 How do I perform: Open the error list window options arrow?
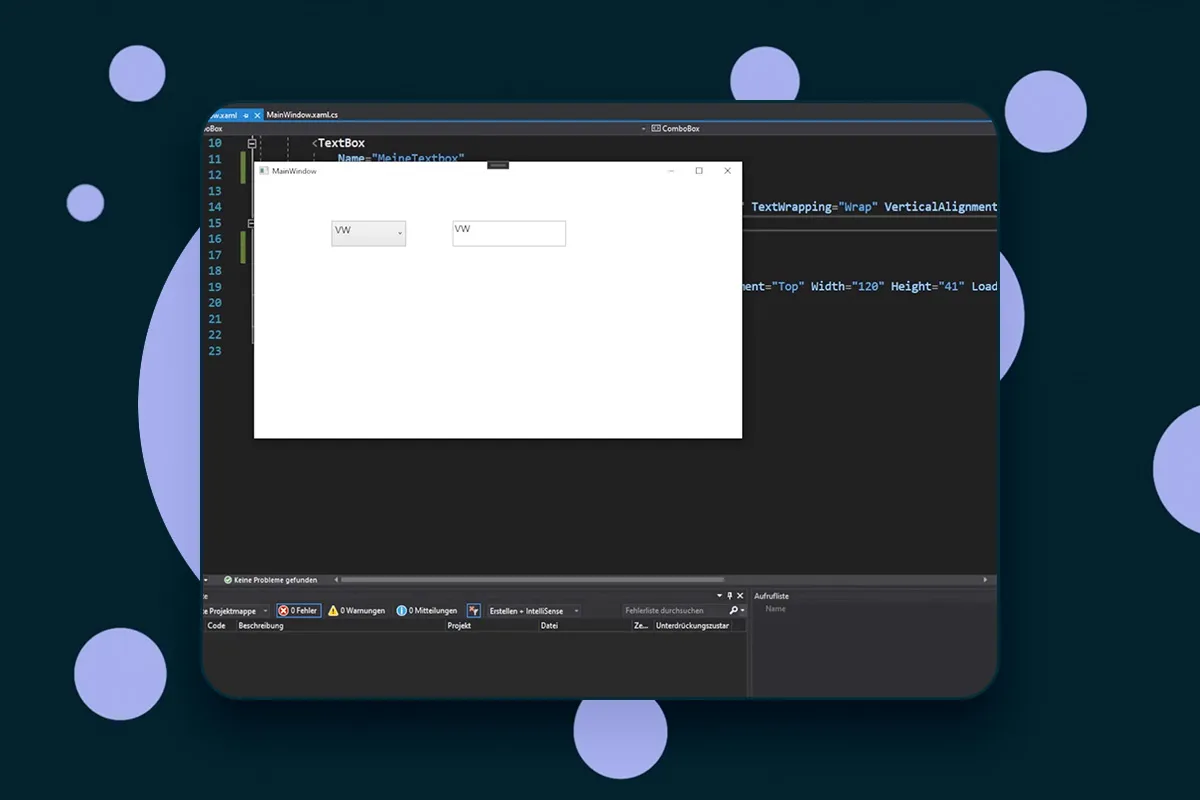click(719, 596)
